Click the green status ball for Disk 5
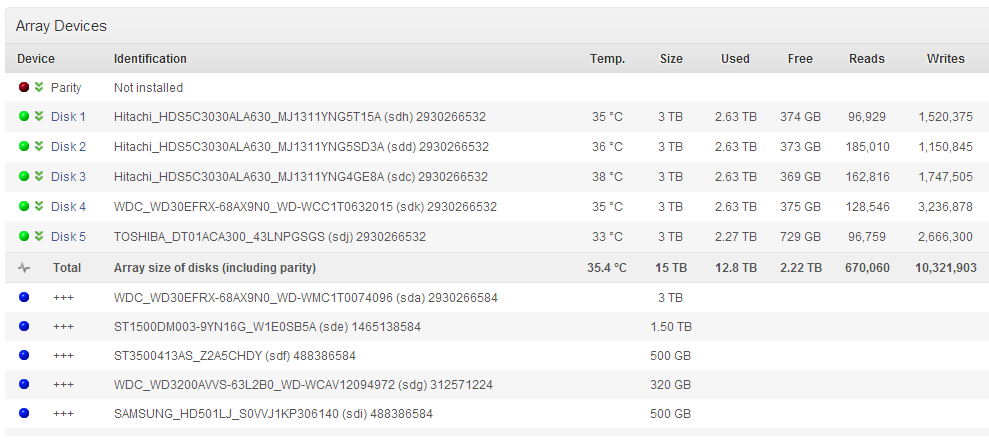This screenshot has width=989, height=442. tap(24, 236)
